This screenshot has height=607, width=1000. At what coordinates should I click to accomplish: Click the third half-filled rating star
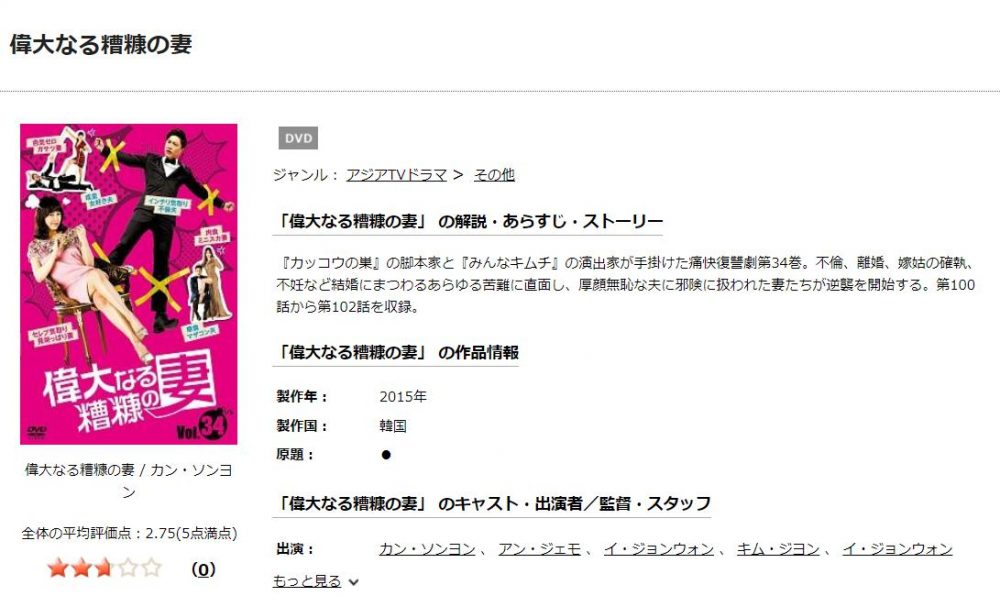(x=105, y=567)
